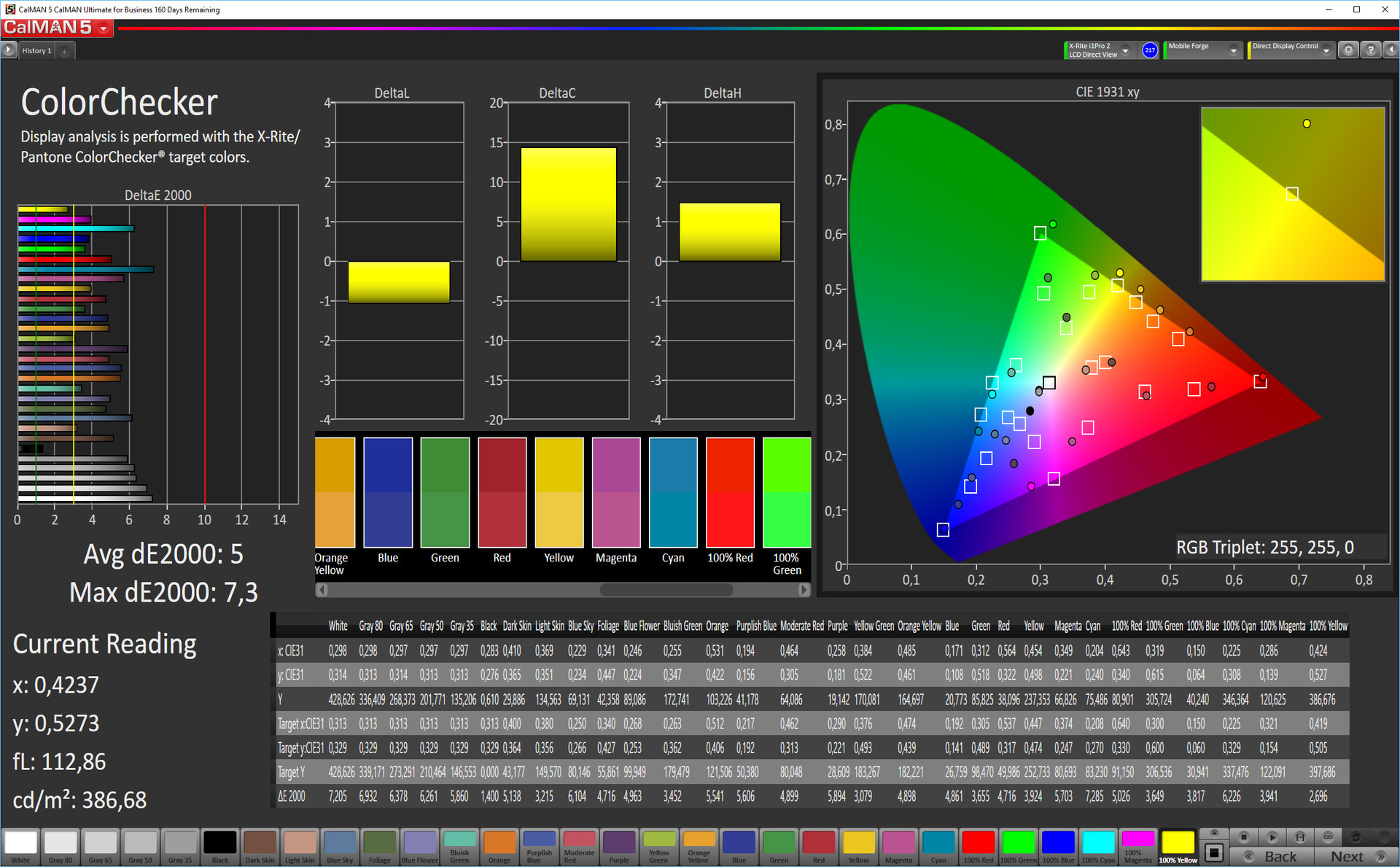This screenshot has width=1400, height=867.
Task: Select the Orange swatch in bottom strip
Action: [x=499, y=847]
